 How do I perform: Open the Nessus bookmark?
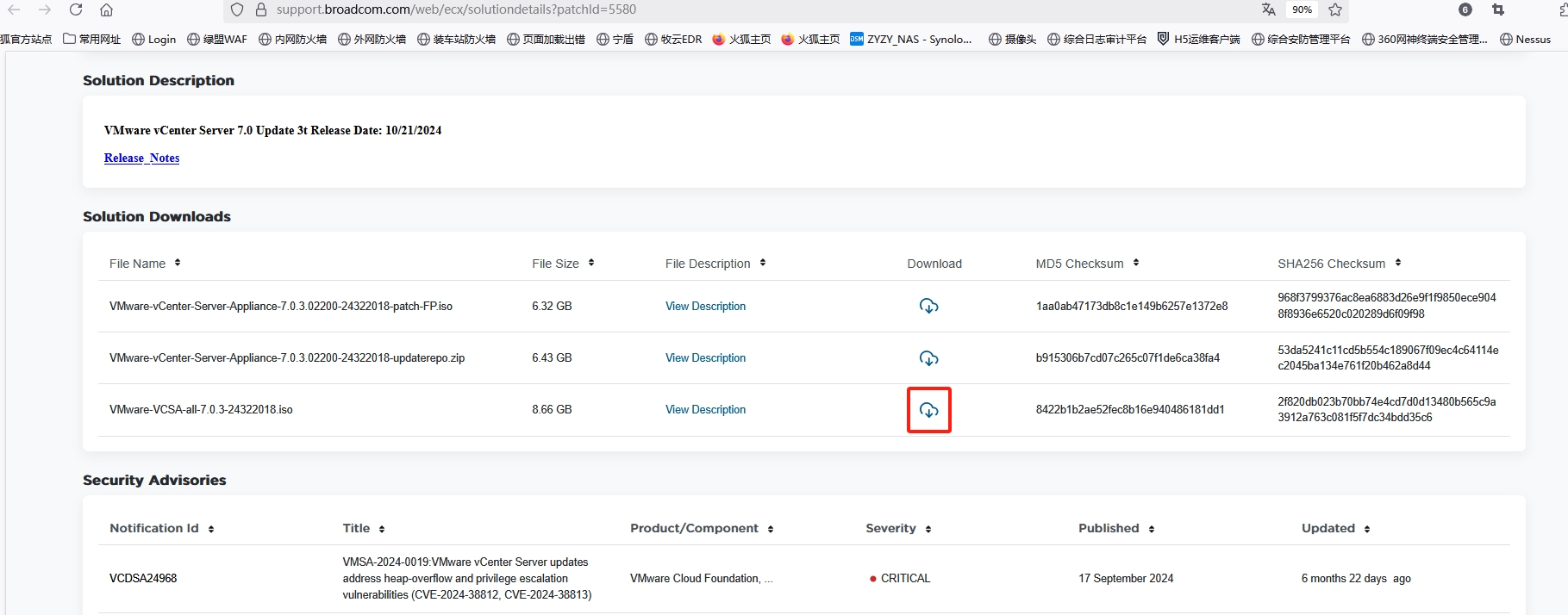pyautogui.click(x=1526, y=39)
